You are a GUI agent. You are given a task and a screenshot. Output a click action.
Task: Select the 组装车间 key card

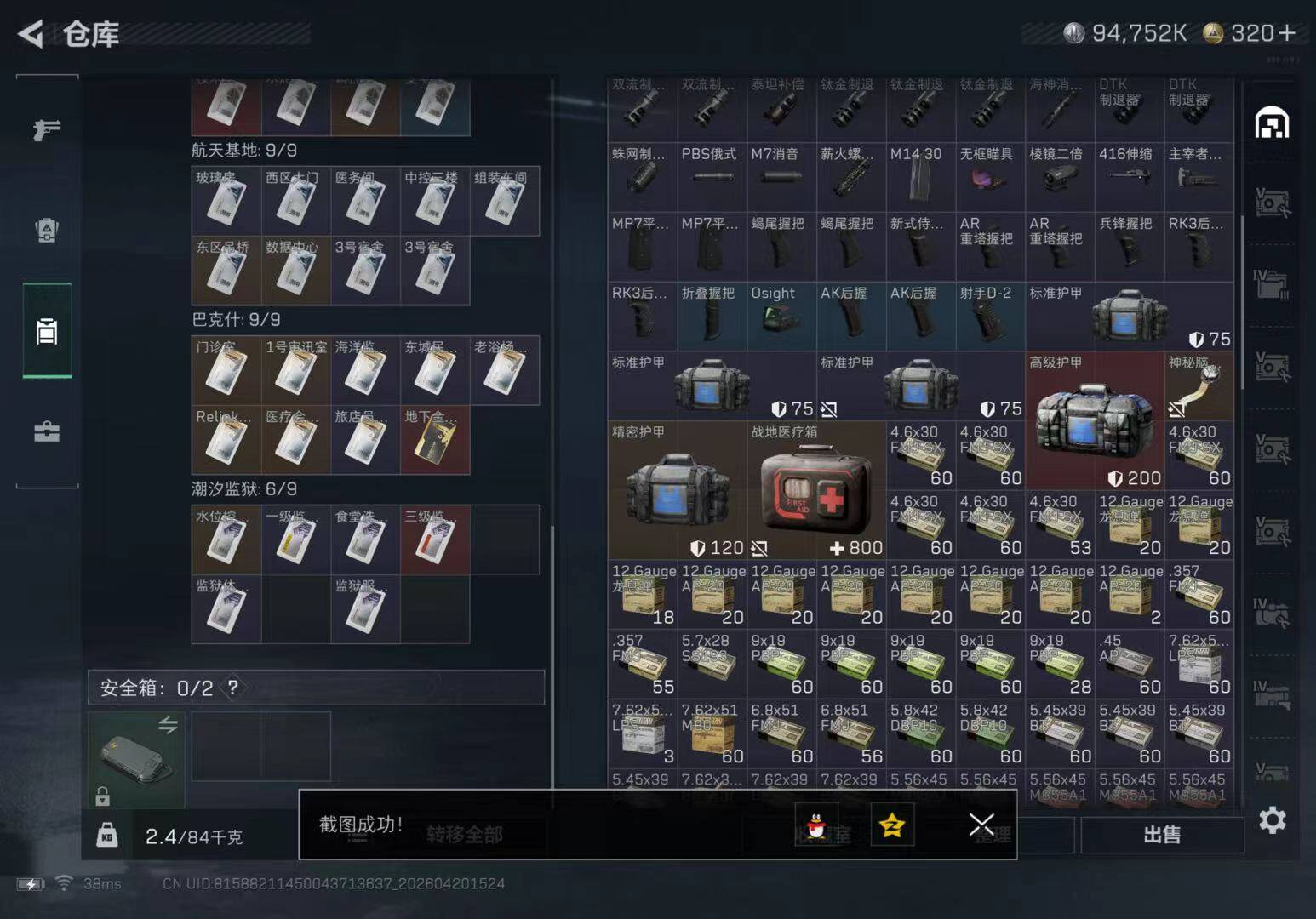tap(505, 201)
